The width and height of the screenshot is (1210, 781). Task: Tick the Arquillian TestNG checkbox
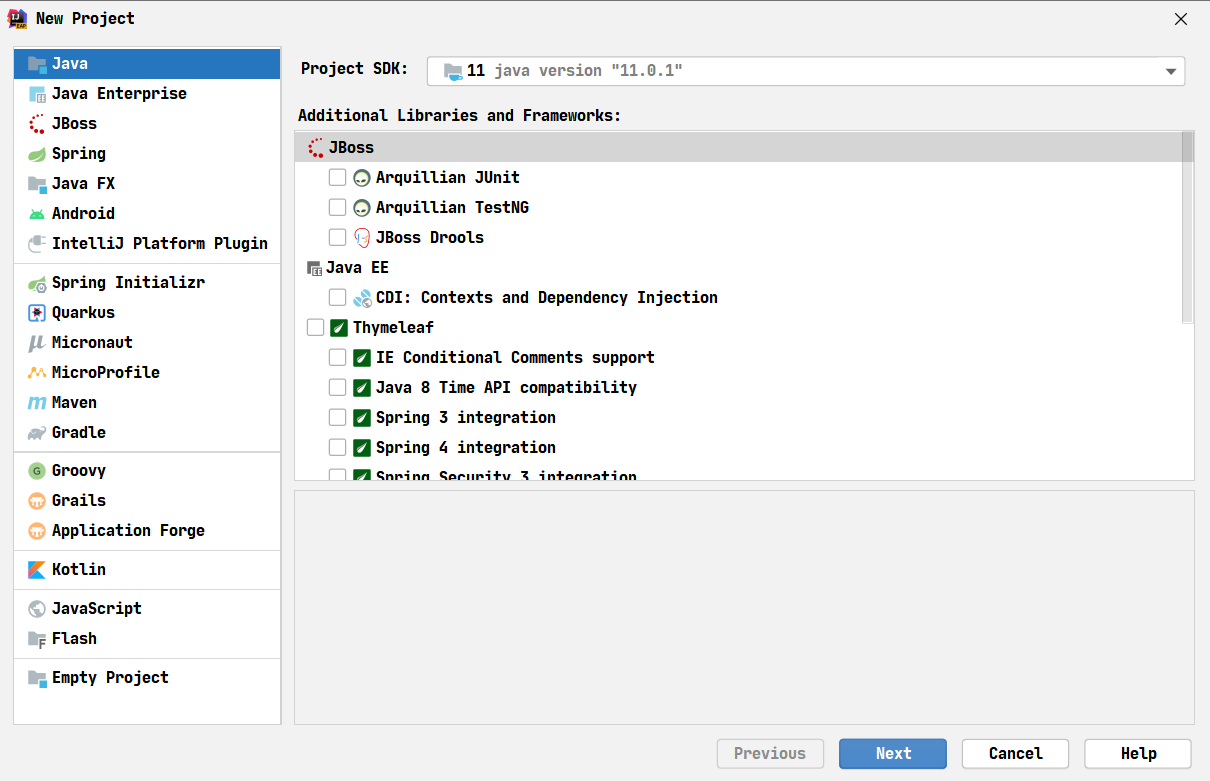click(x=338, y=208)
